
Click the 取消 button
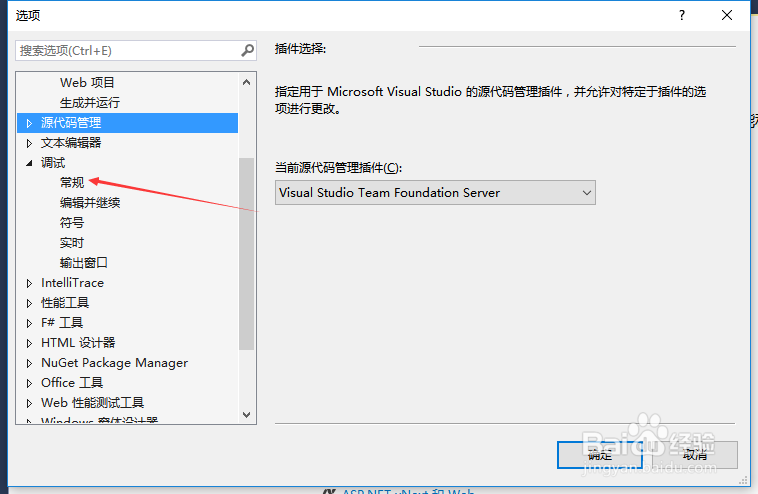pos(696,455)
